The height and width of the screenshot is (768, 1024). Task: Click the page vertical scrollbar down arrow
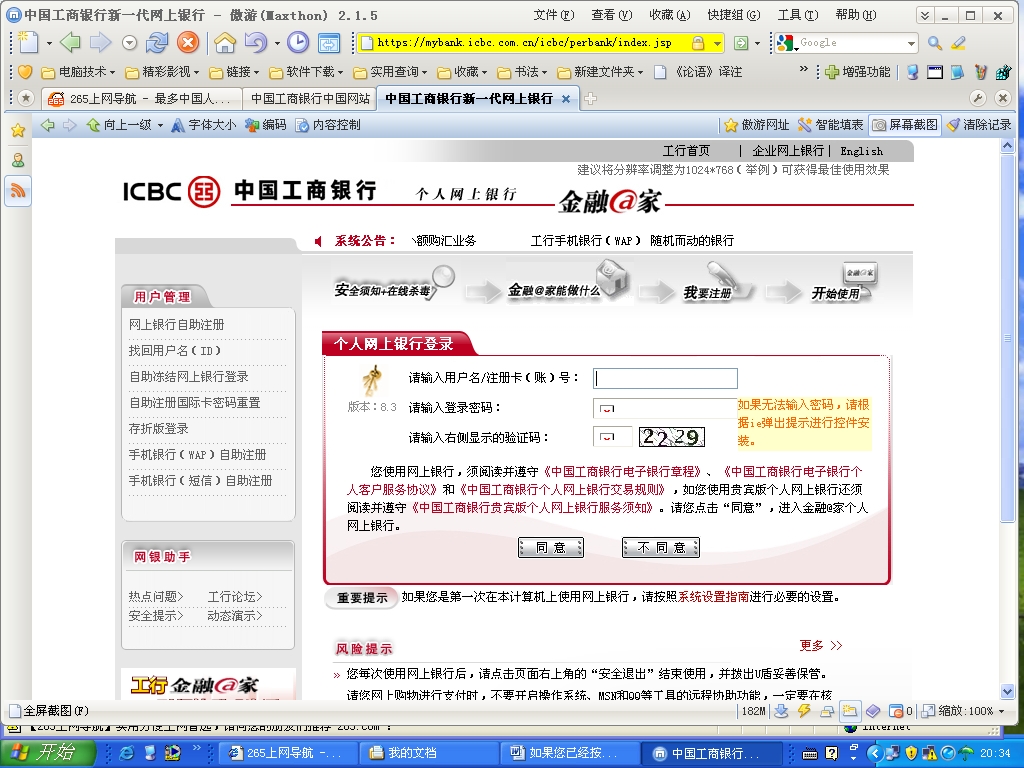[1007, 692]
